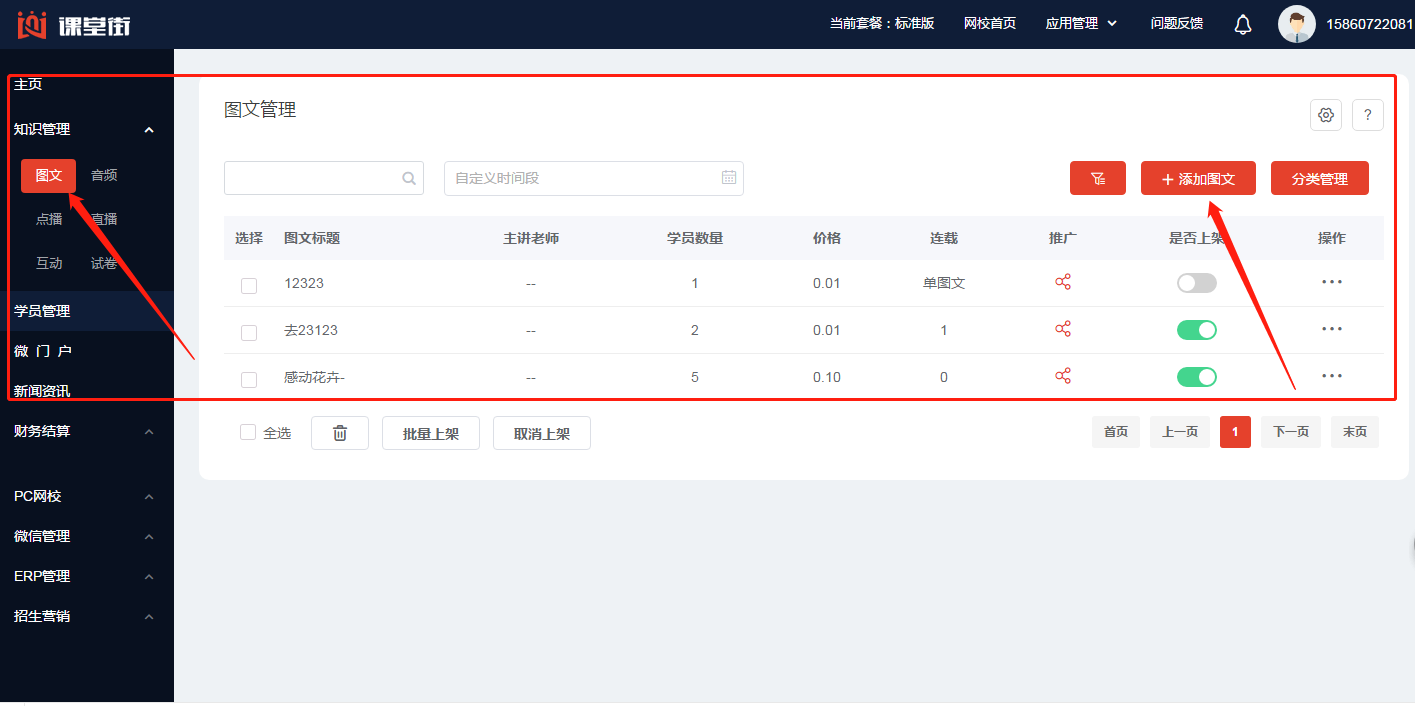Open the help question mark icon
The height and width of the screenshot is (706, 1415).
(1367, 115)
